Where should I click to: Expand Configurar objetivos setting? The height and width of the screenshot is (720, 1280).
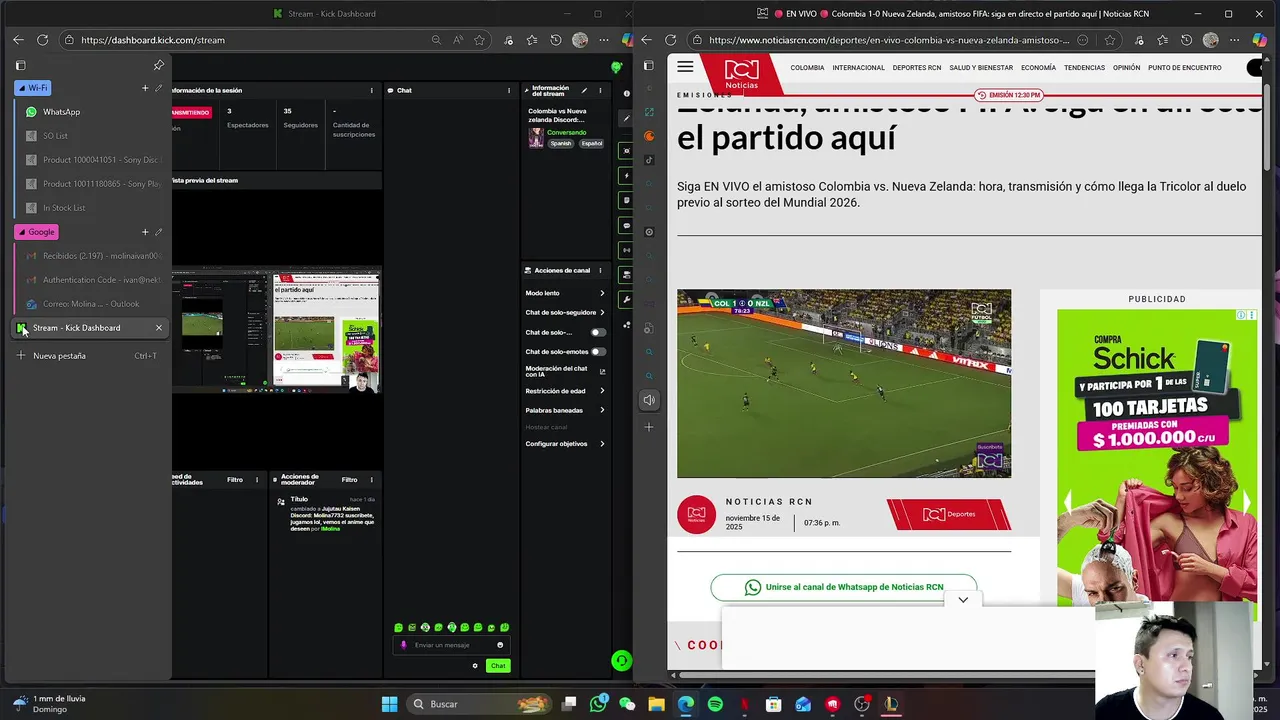565,444
